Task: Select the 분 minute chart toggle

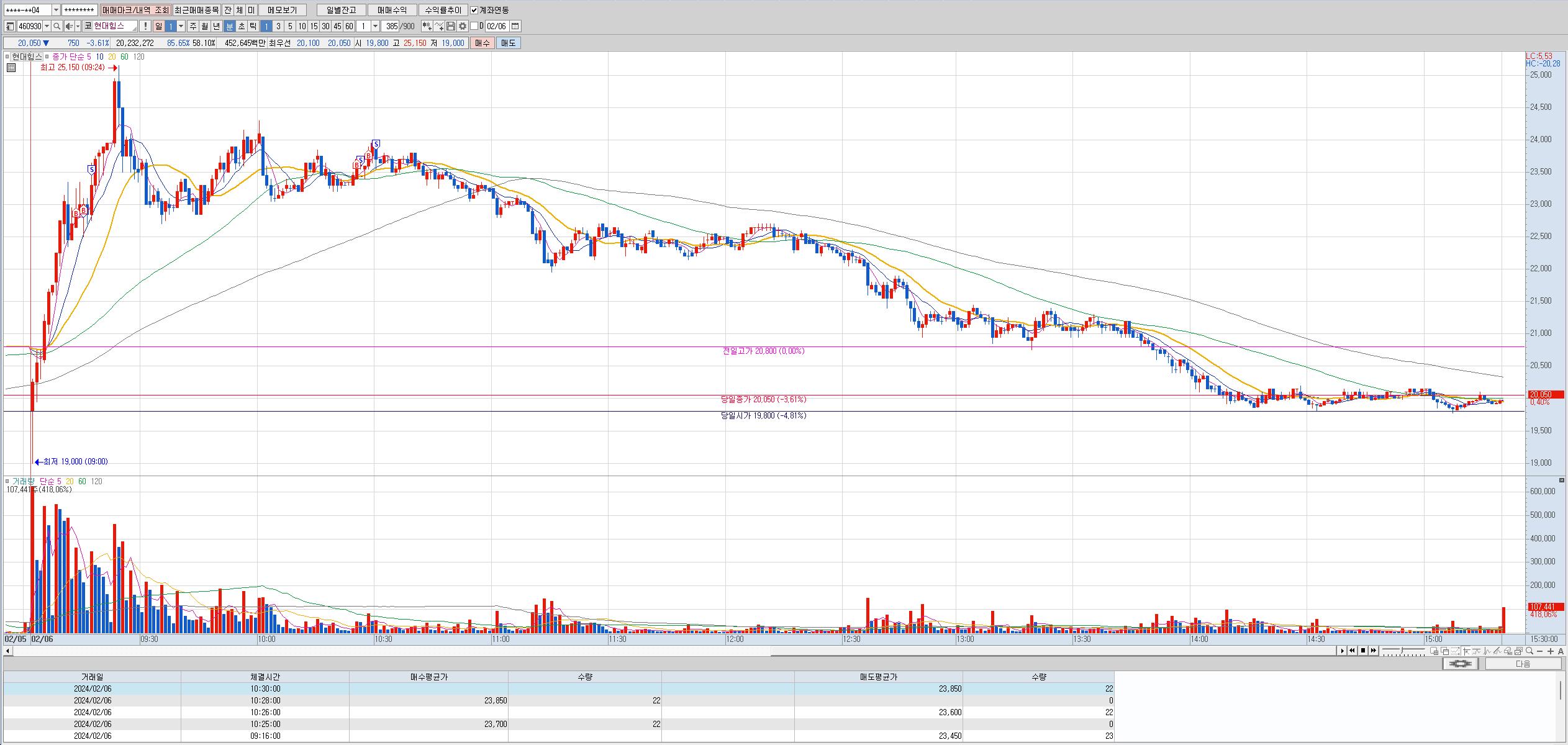Action: pyautogui.click(x=230, y=26)
